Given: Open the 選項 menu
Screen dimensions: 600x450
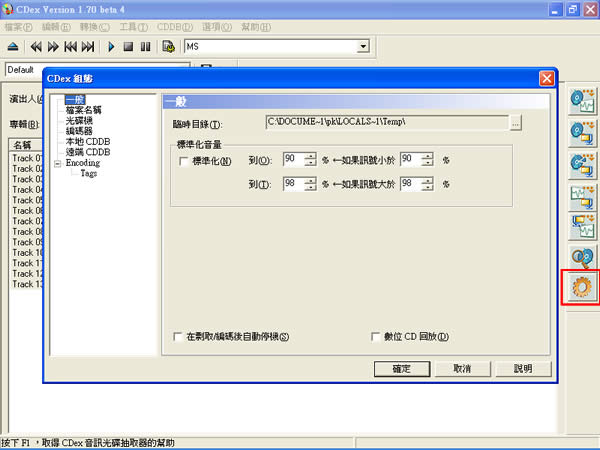Looking at the screenshot, I should pyautogui.click(x=217, y=27).
